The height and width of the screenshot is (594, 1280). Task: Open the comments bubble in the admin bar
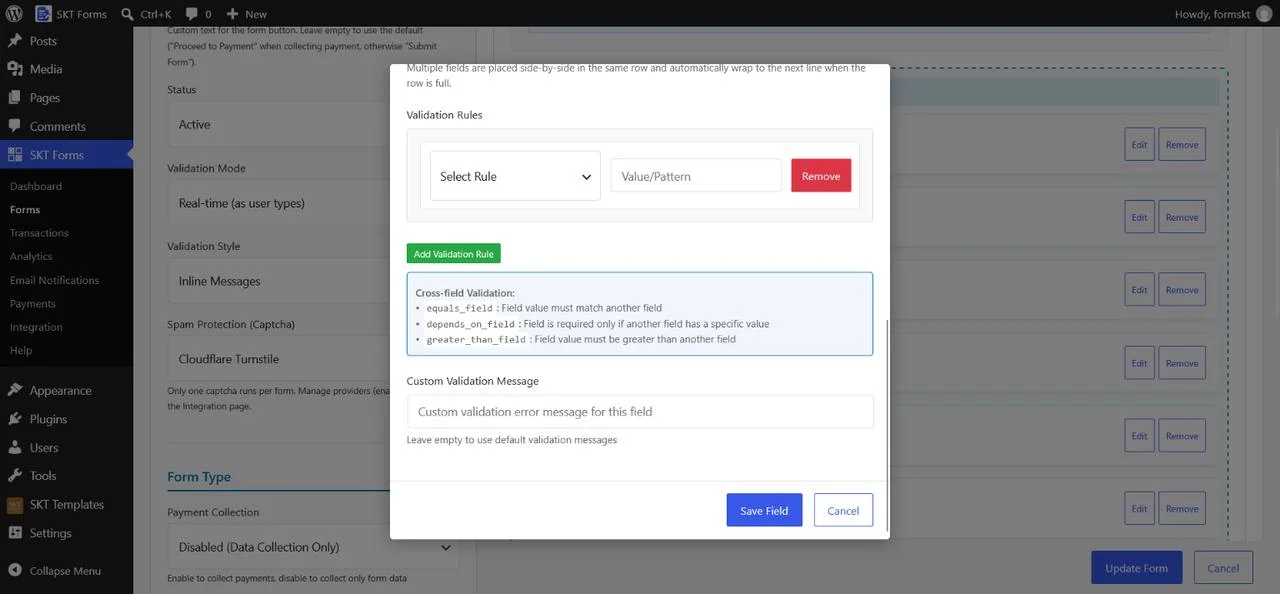point(198,14)
